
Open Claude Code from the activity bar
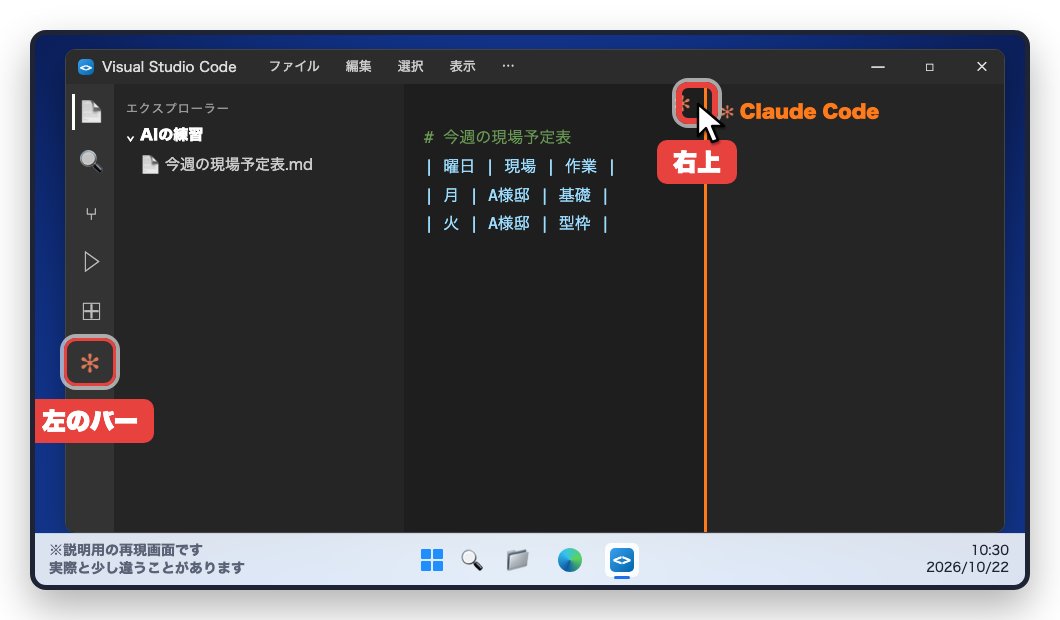[90, 362]
